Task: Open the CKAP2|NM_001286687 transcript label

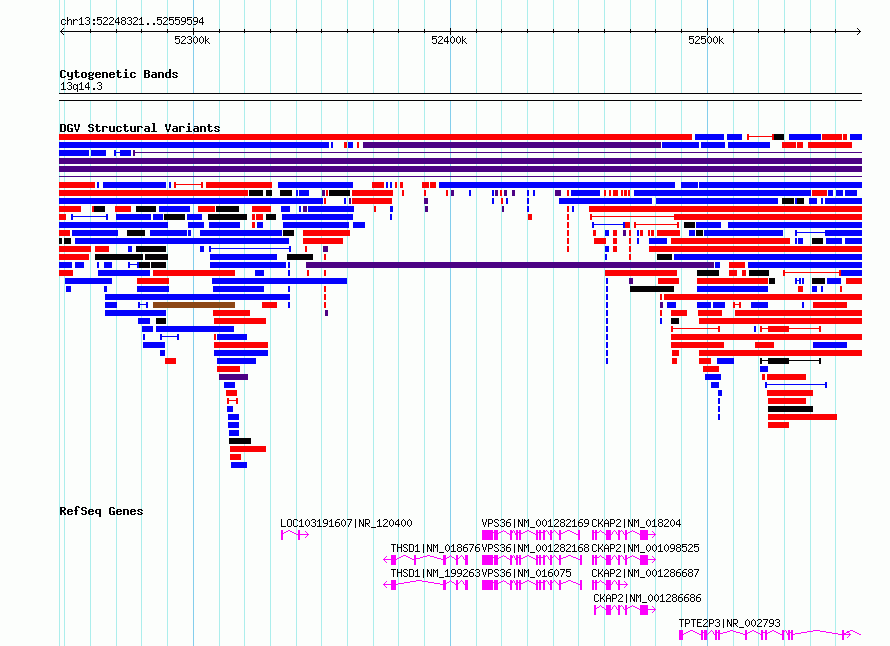Action: point(645,573)
